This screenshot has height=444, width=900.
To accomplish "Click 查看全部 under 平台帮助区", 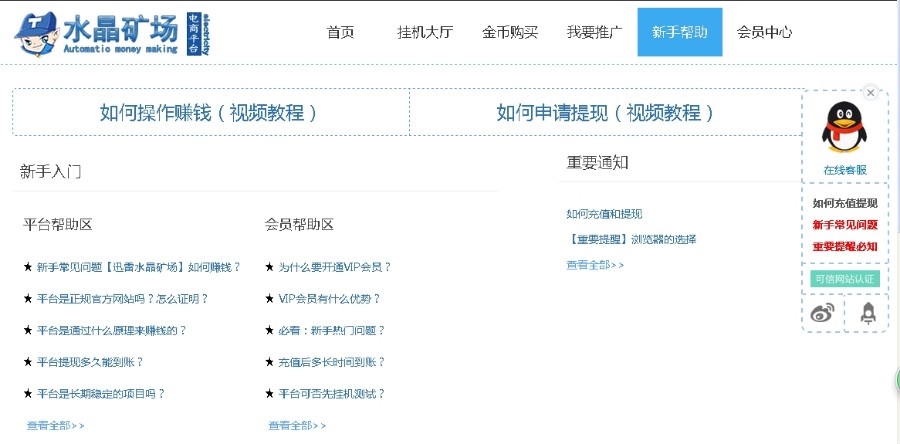I will point(55,425).
